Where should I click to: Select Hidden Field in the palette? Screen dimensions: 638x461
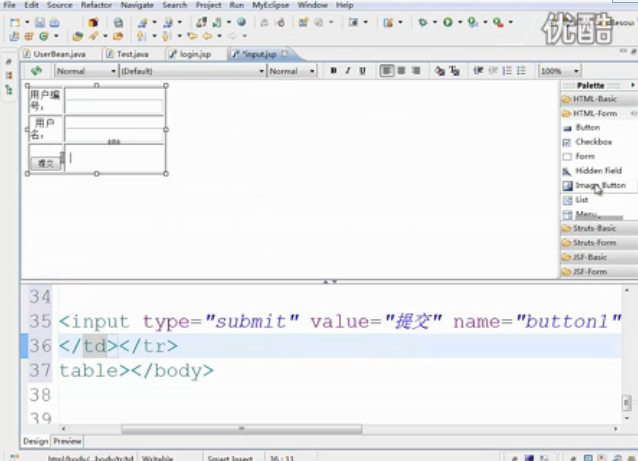597,171
